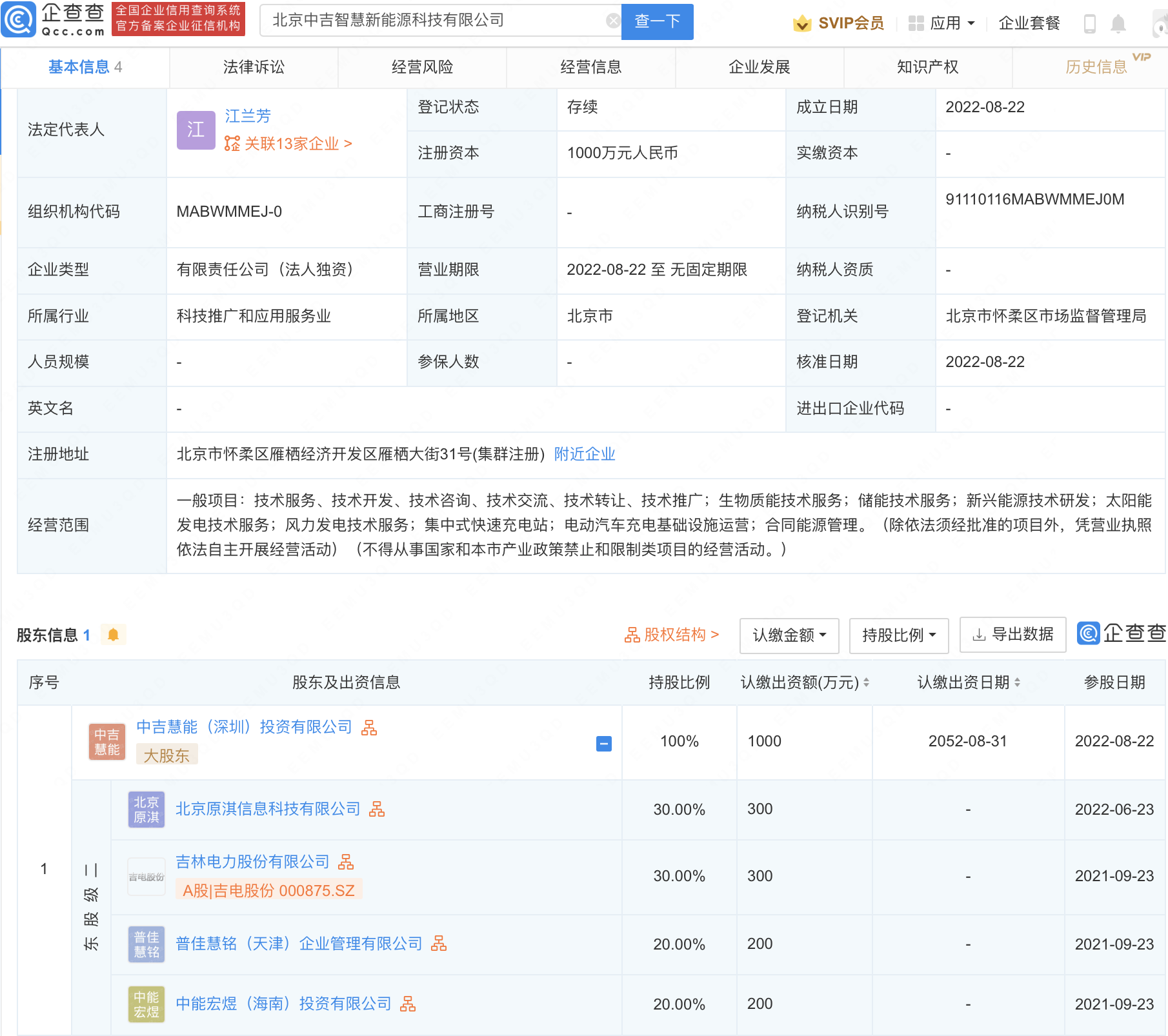
Task: Open 附近企业 link next to address
Action: coord(585,454)
